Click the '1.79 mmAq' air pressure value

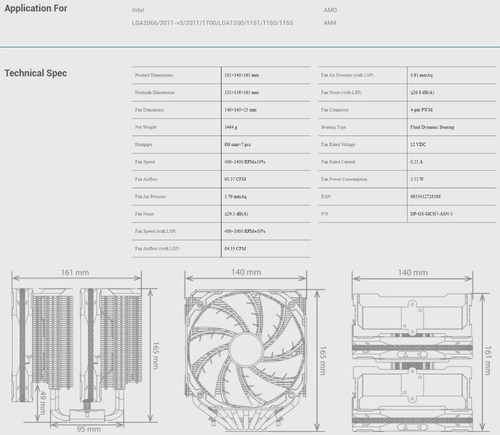(236, 196)
